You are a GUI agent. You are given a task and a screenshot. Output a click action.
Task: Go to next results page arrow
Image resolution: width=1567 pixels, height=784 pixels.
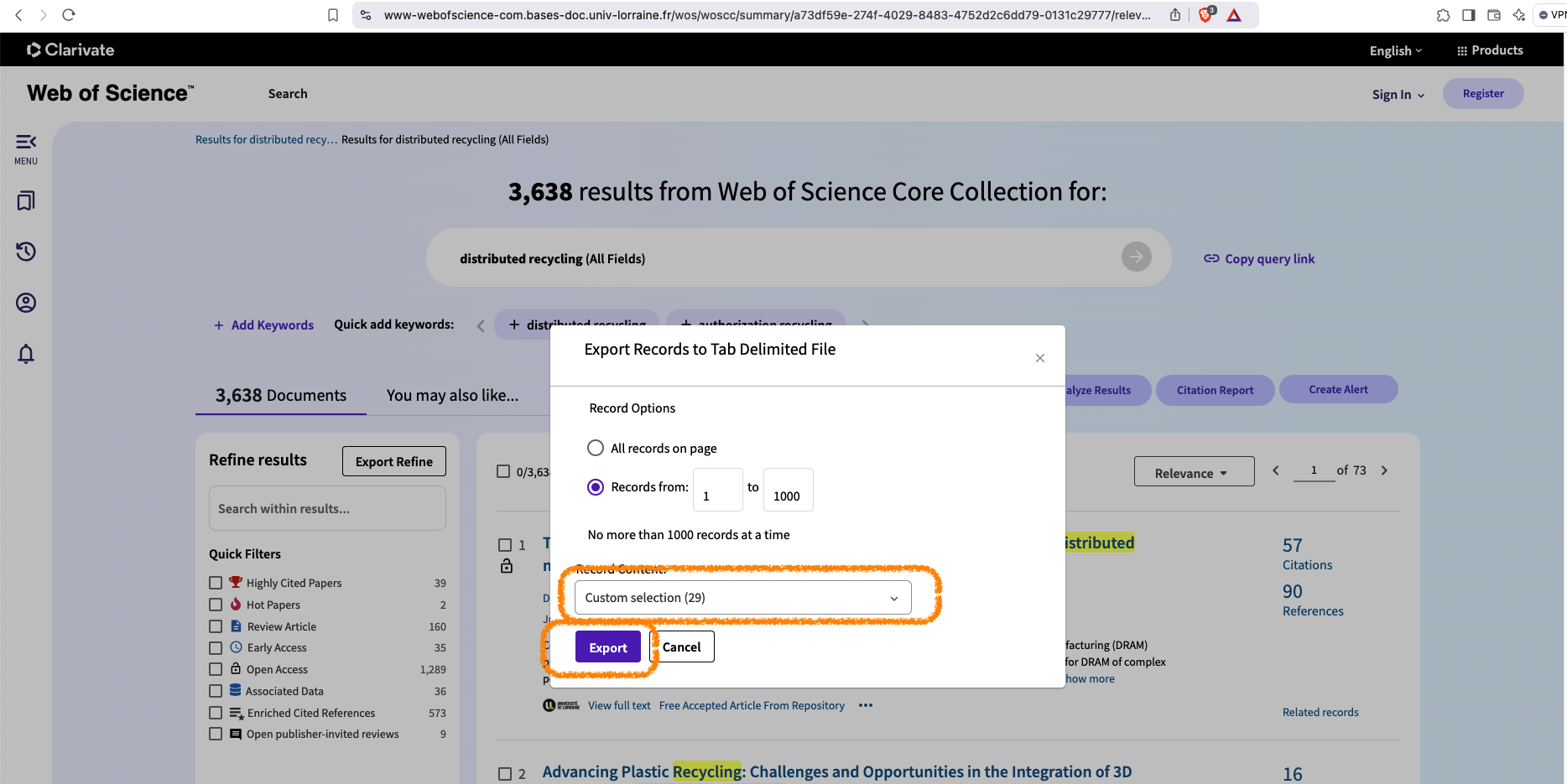[x=1384, y=470]
